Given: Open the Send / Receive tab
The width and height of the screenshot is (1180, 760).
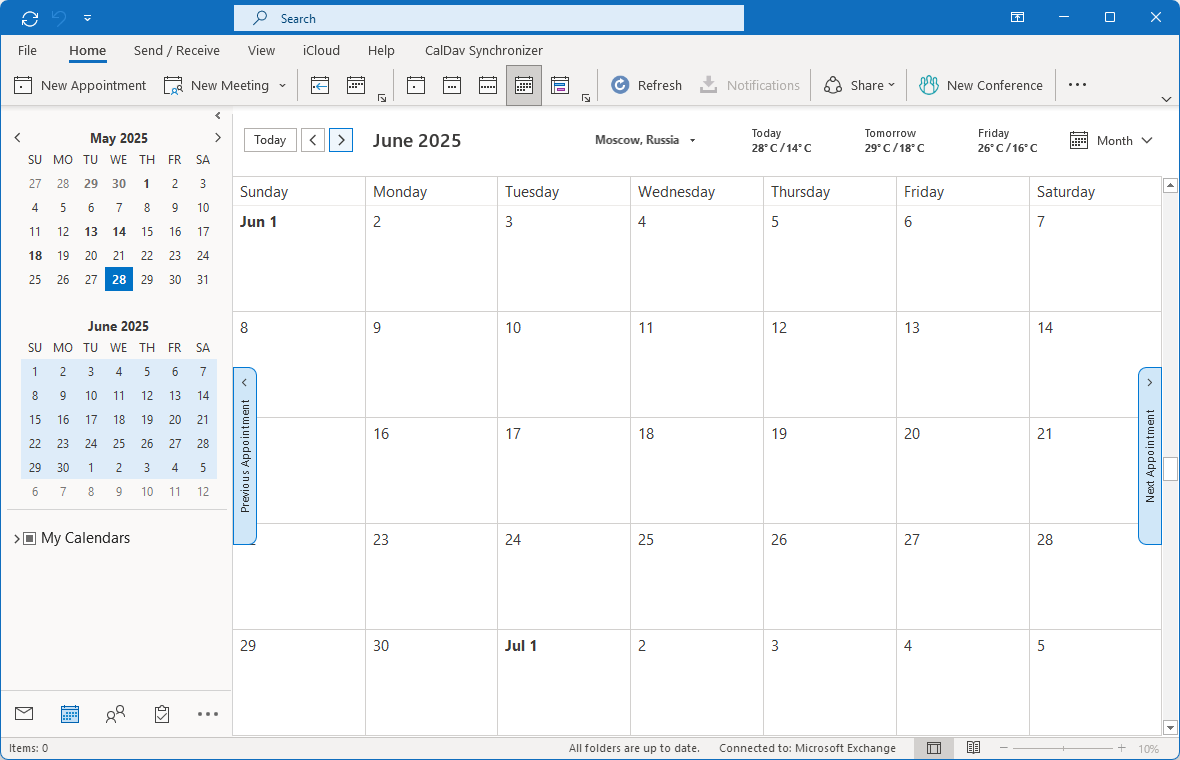Looking at the screenshot, I should [177, 50].
